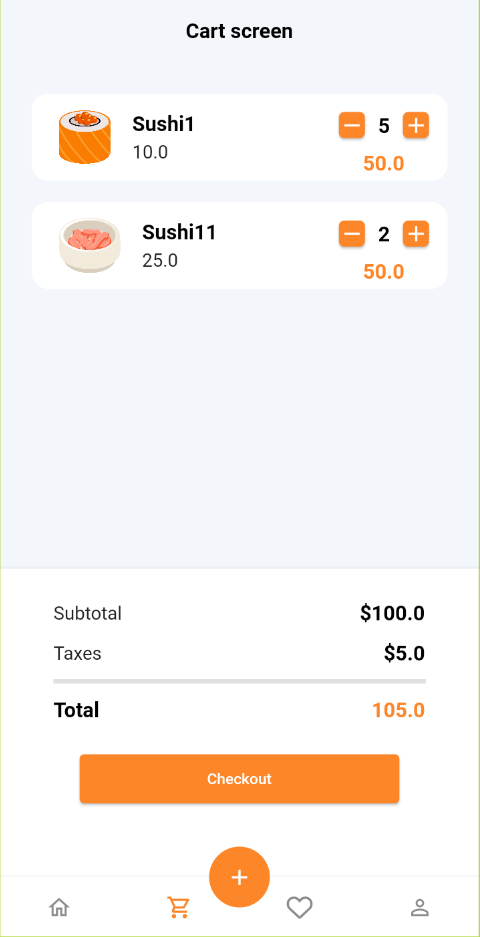Tap the round orange floating plus button
This screenshot has height=937, width=480.
point(239,877)
